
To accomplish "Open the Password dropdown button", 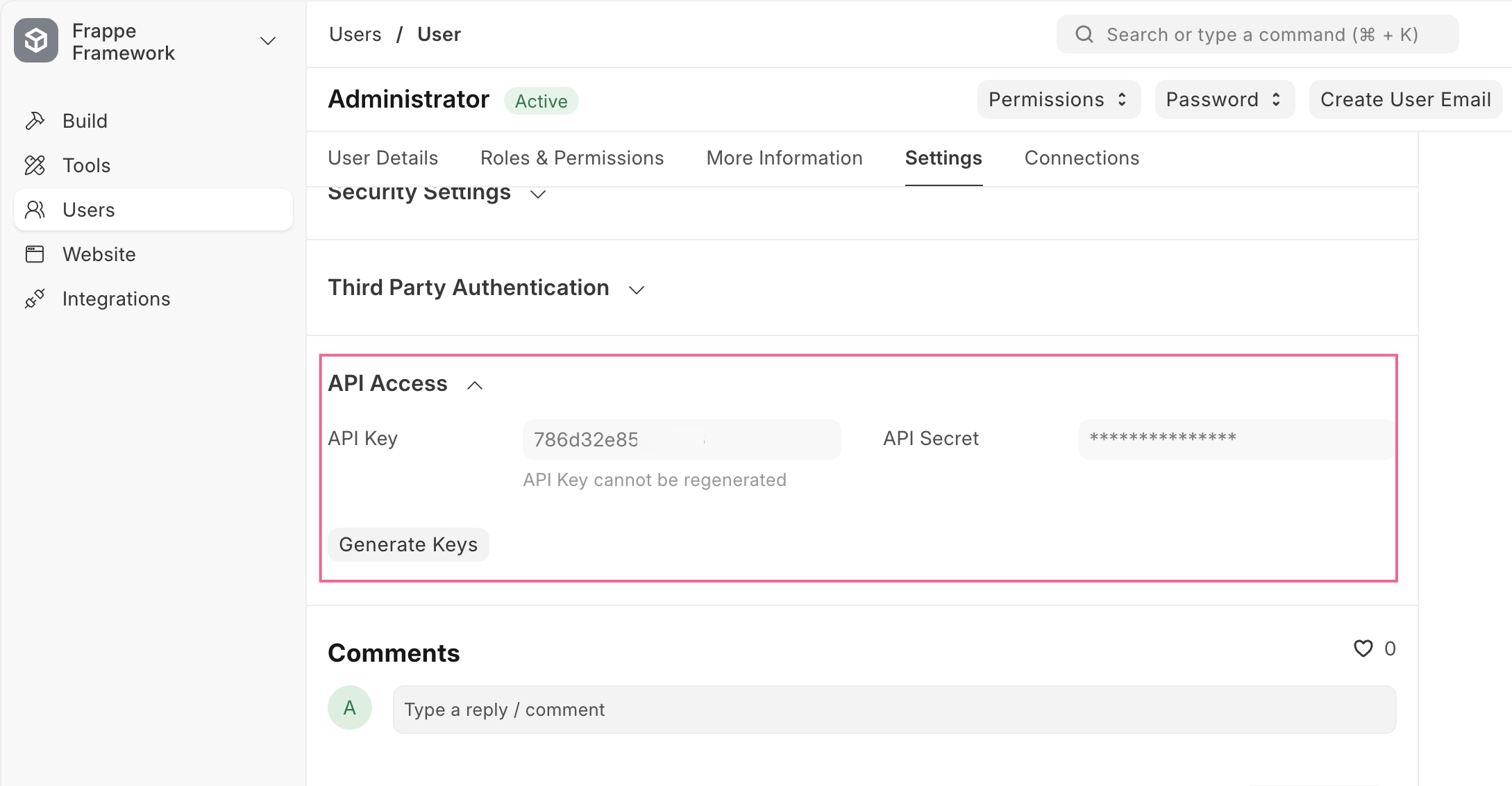I will (1224, 100).
